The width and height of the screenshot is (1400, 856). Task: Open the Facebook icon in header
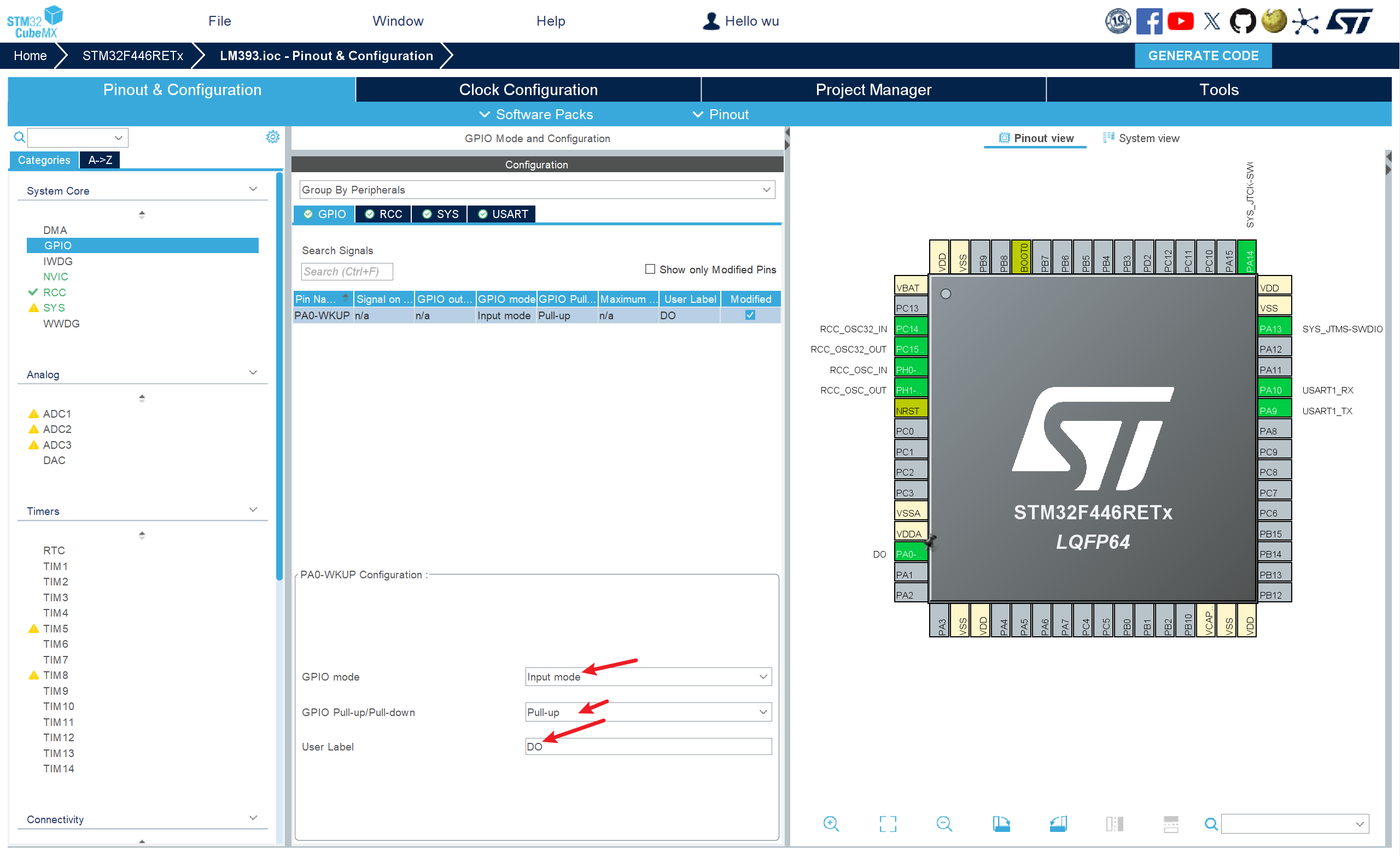[1148, 21]
